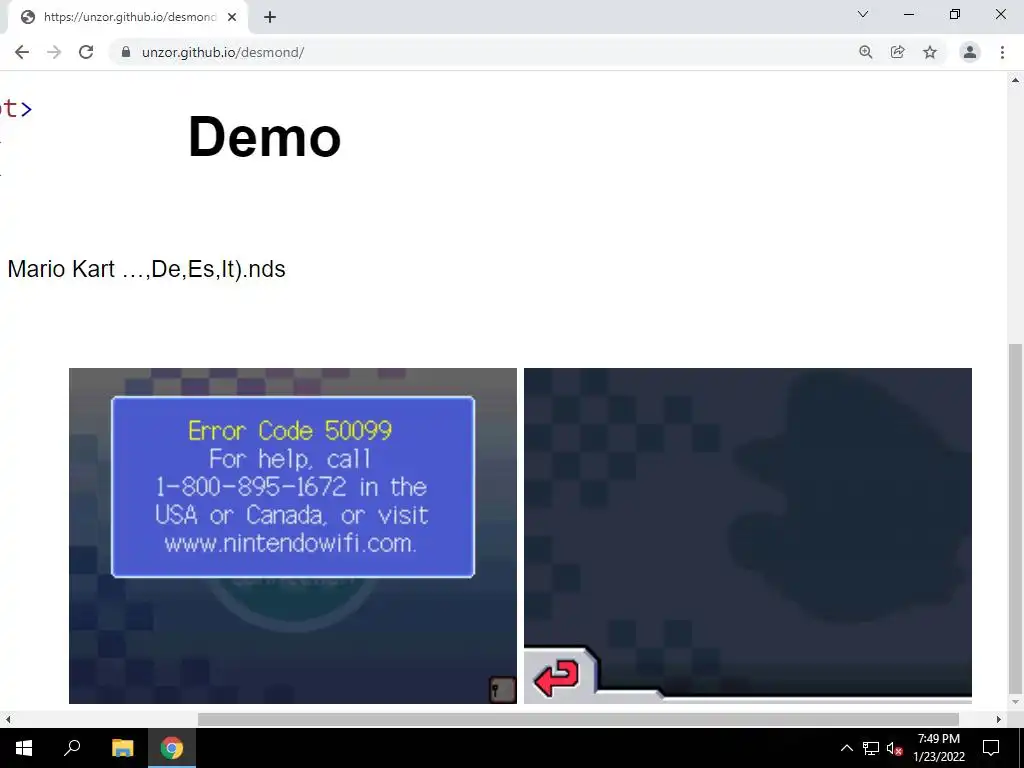Tap the red return arrow on the touch screen
Screen dimensions: 1024x768
click(556, 677)
